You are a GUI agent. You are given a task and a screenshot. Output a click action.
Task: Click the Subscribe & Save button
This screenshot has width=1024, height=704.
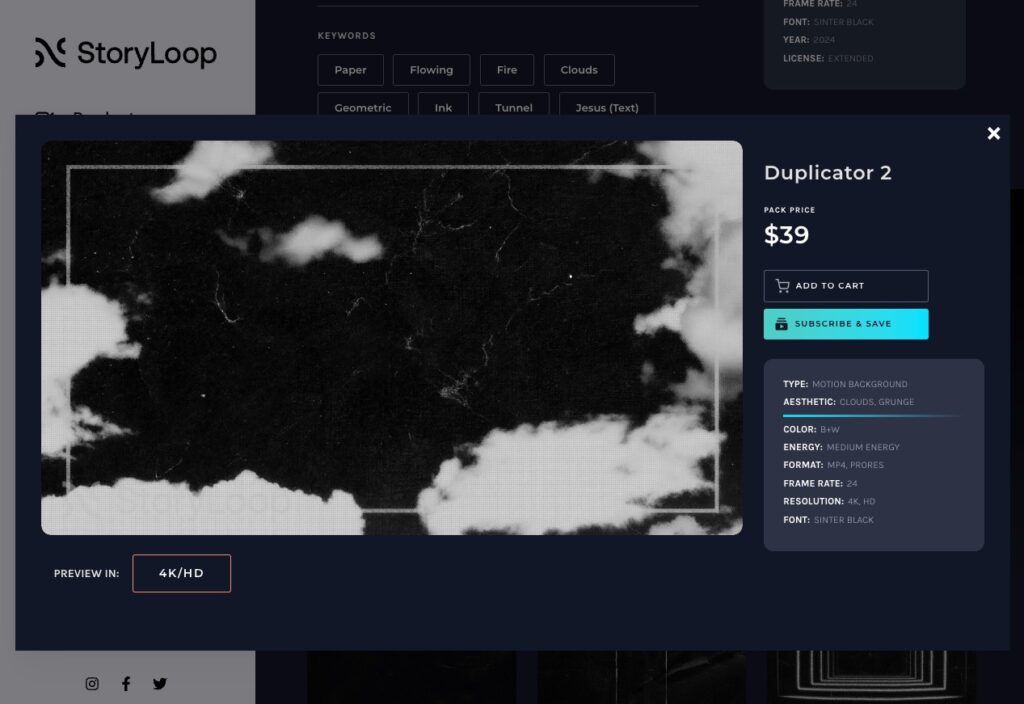point(845,324)
